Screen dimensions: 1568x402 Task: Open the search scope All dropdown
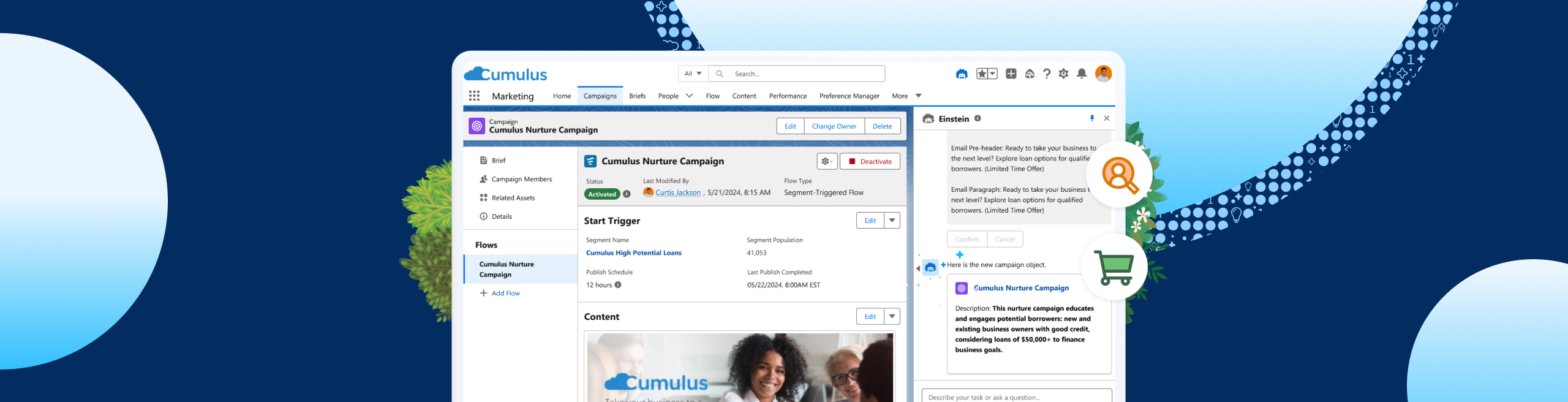coord(693,74)
